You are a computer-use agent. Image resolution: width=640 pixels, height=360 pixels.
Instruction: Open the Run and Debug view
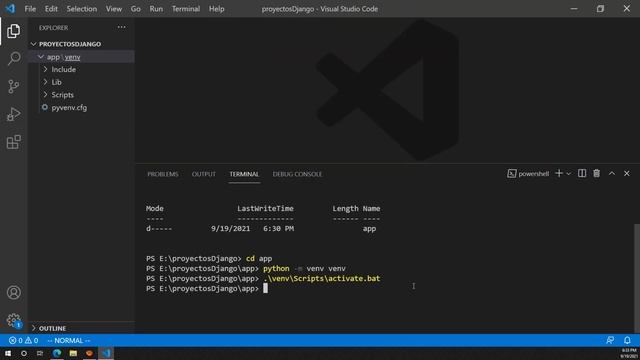click(13, 114)
